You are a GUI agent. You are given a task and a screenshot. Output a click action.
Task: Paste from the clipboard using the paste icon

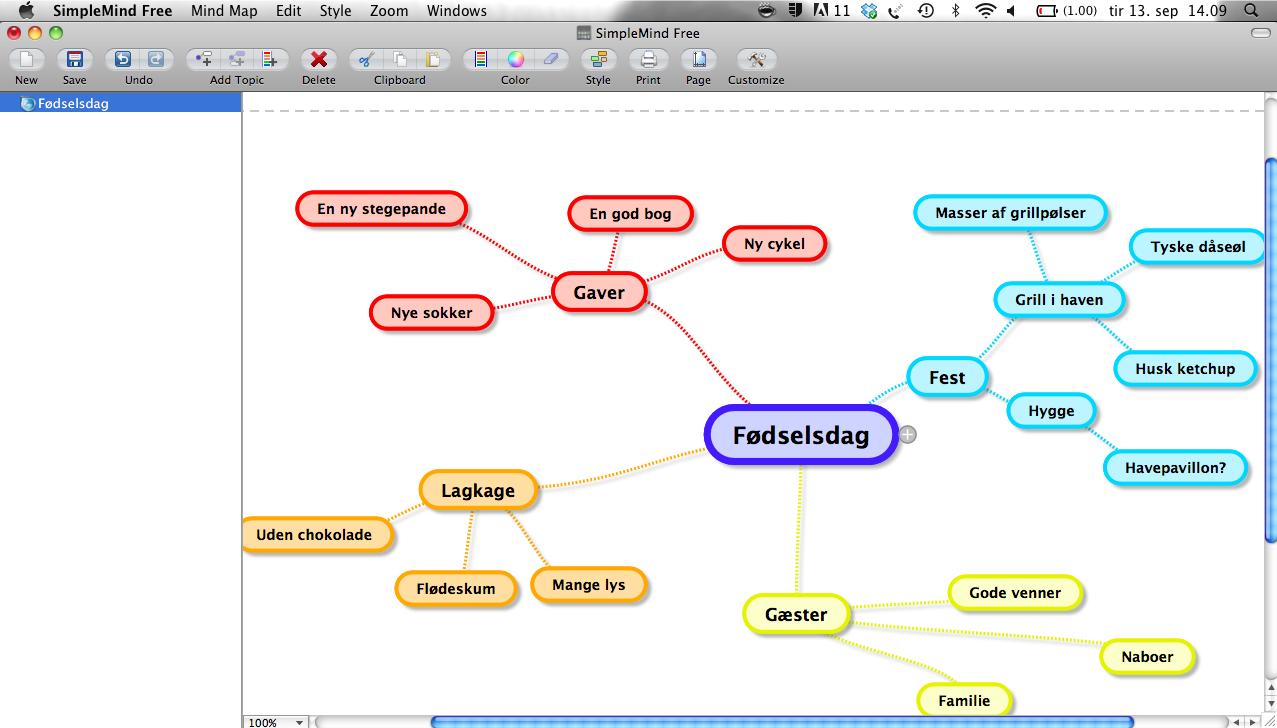(433, 59)
